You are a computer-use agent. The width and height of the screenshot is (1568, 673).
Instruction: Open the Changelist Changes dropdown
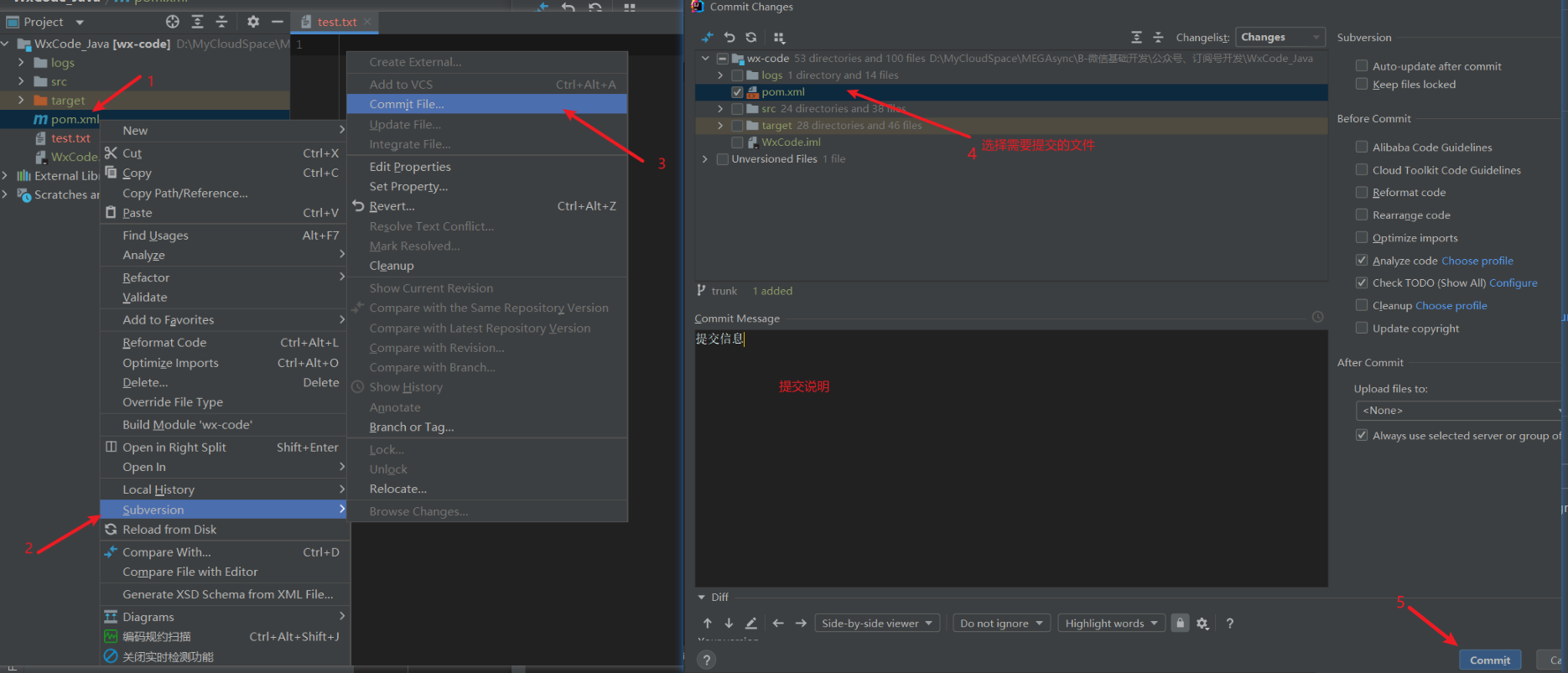(1280, 37)
